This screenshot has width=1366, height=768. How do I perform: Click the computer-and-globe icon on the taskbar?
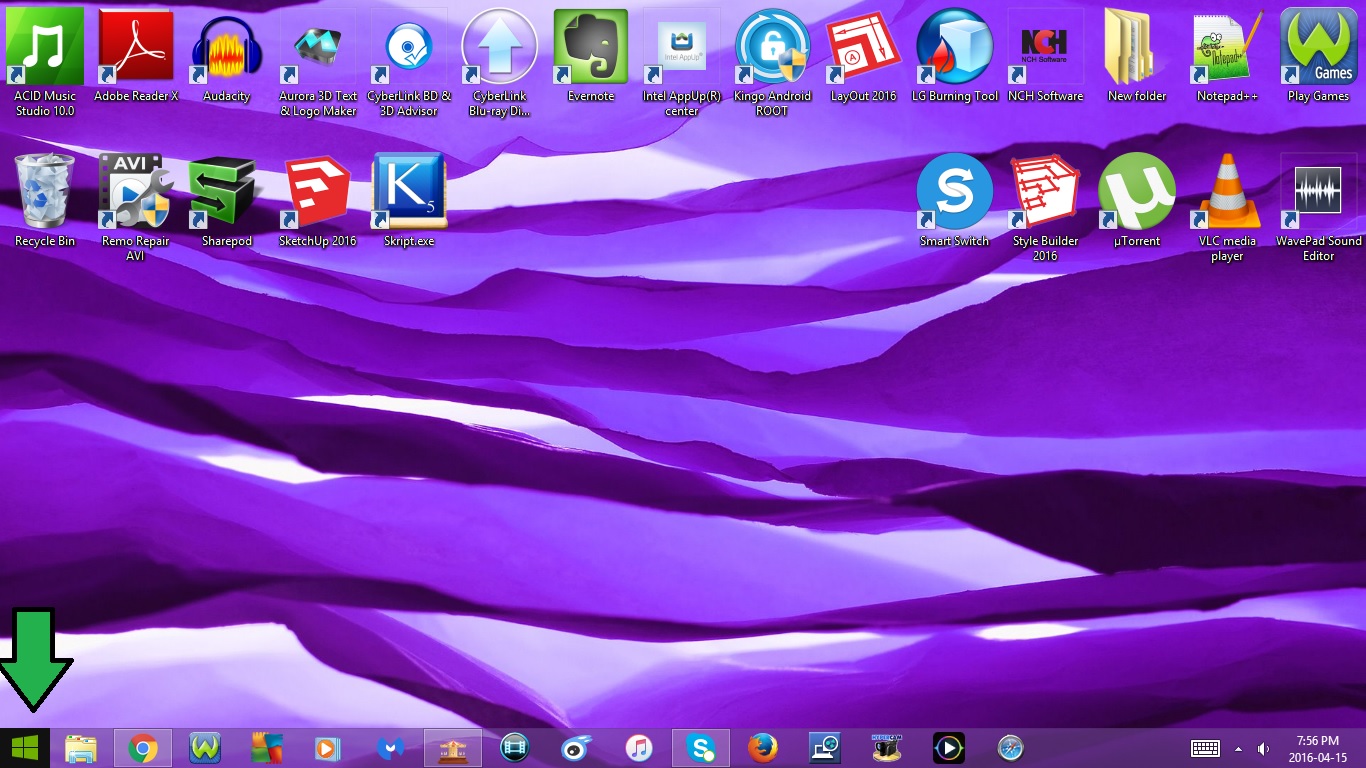click(825, 748)
